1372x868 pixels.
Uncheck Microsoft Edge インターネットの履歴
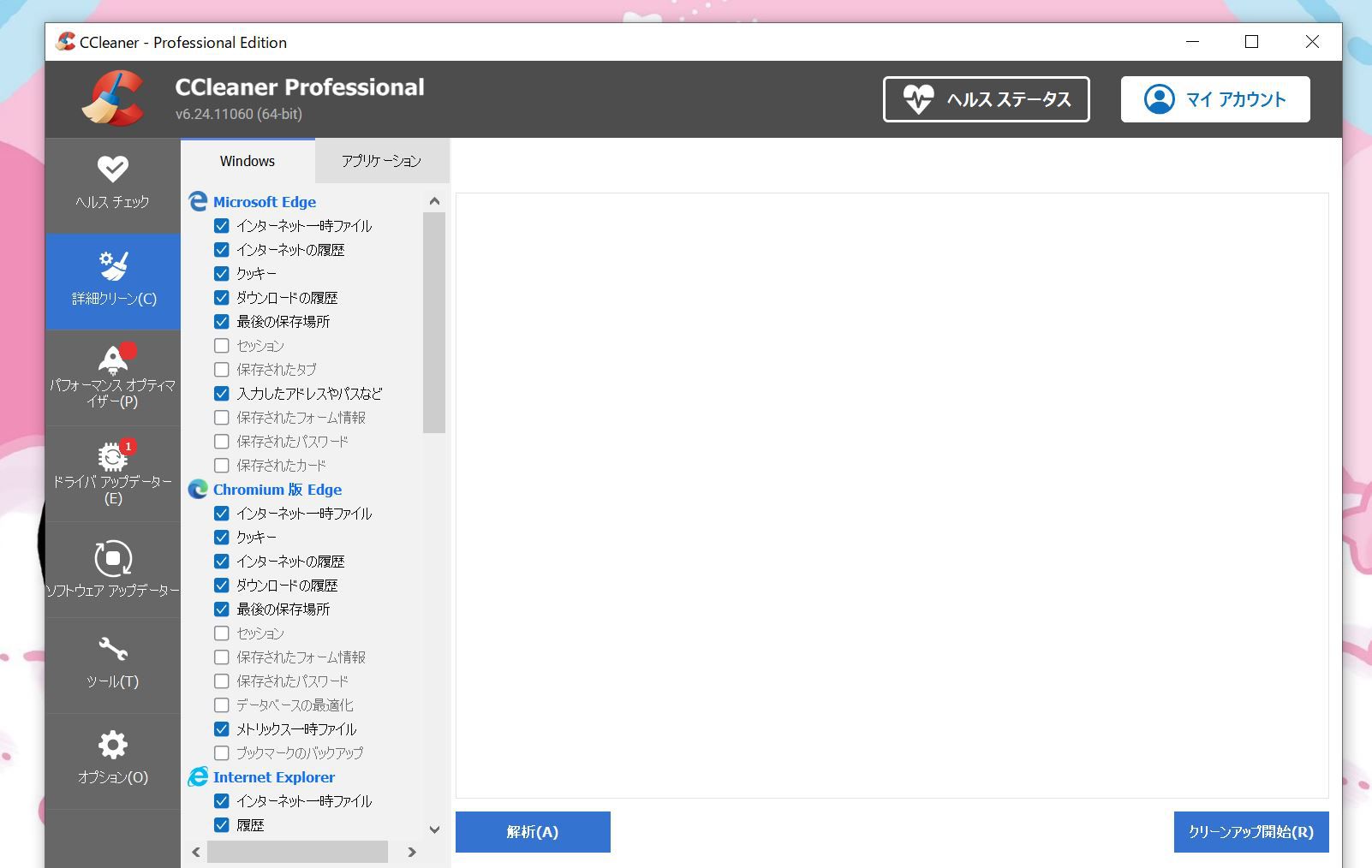click(222, 250)
